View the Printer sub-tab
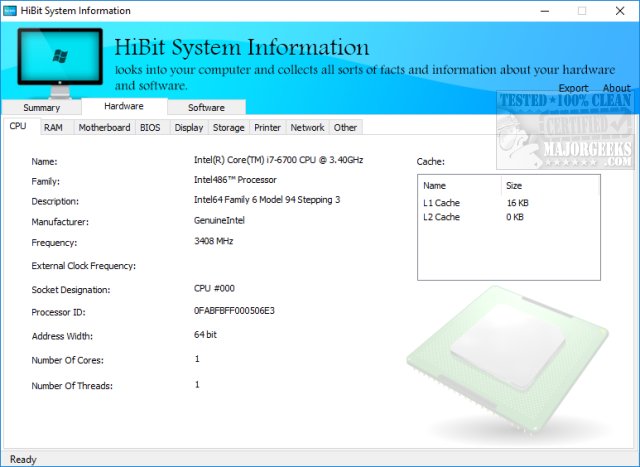The image size is (640, 467). [267, 127]
